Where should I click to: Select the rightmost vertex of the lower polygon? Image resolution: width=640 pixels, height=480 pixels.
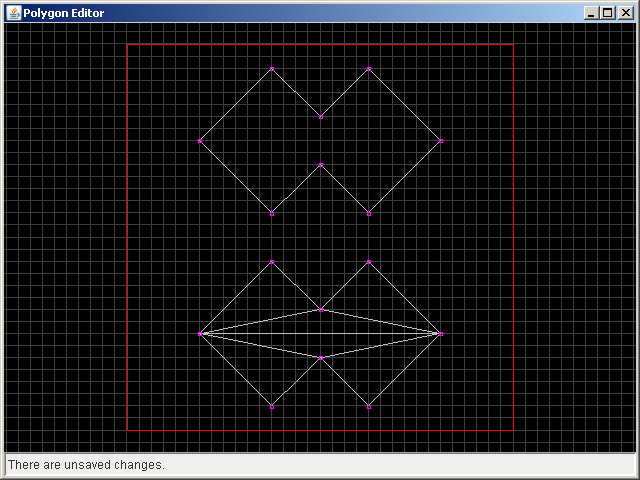tap(441, 333)
